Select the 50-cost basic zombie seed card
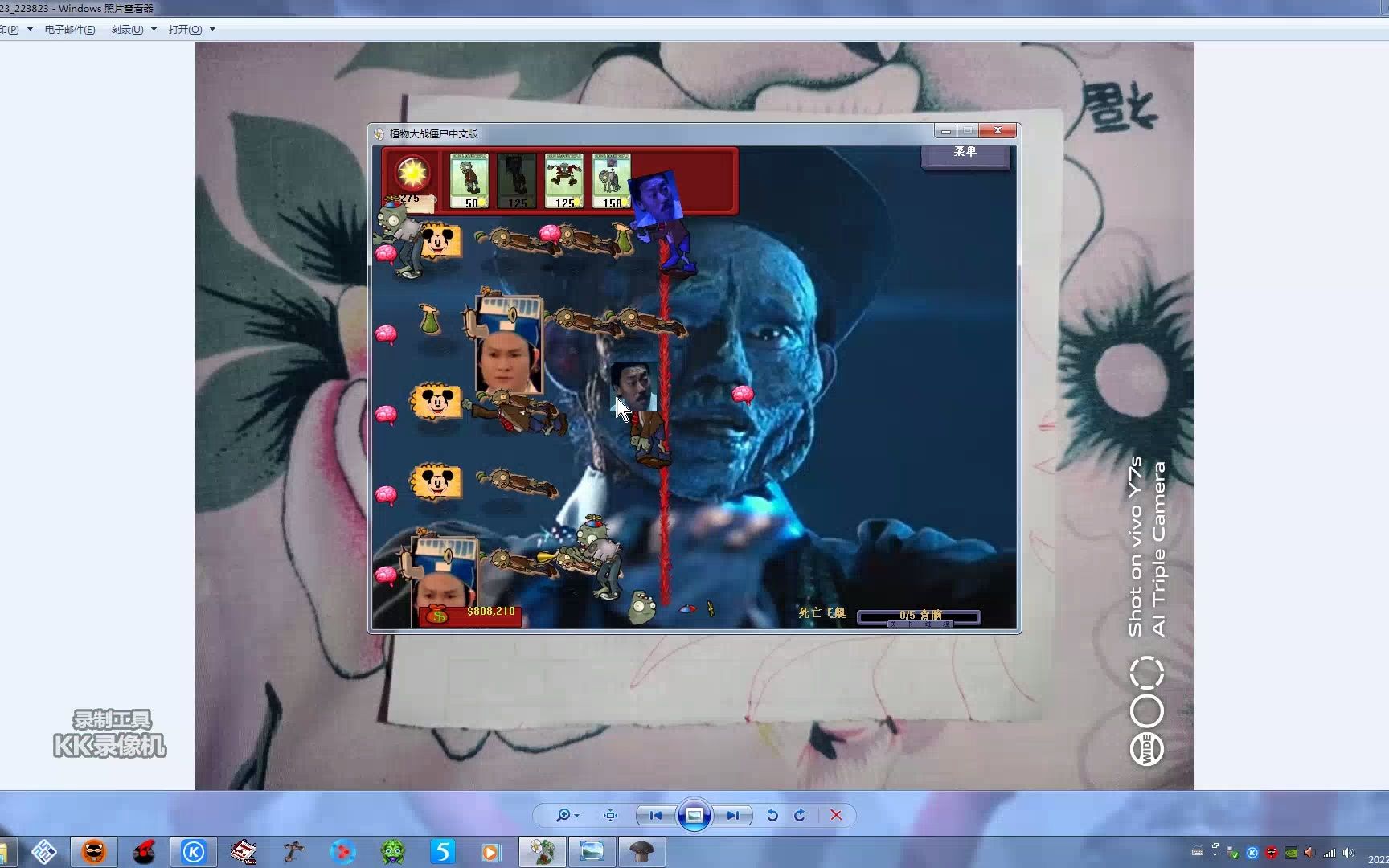Screen dimensions: 1389x868 tap(469, 181)
